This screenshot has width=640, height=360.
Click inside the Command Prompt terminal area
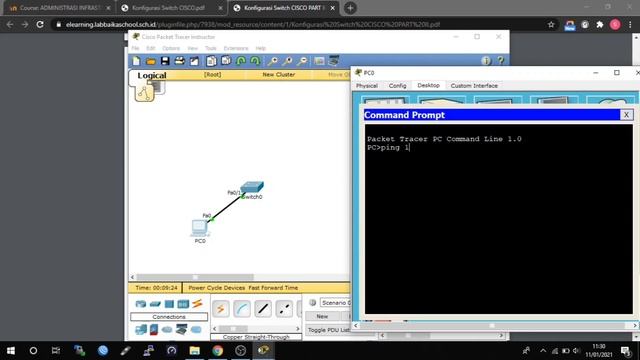coord(498,219)
